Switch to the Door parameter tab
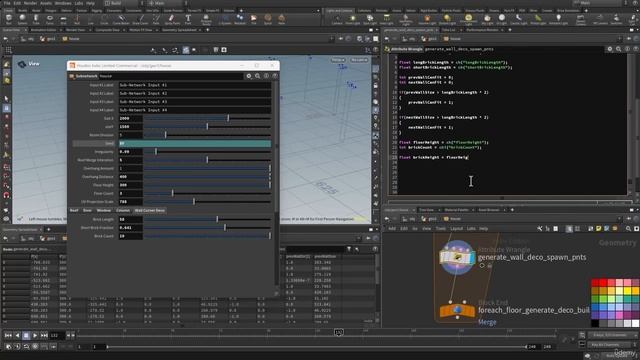640x360 pixels. coord(87,210)
